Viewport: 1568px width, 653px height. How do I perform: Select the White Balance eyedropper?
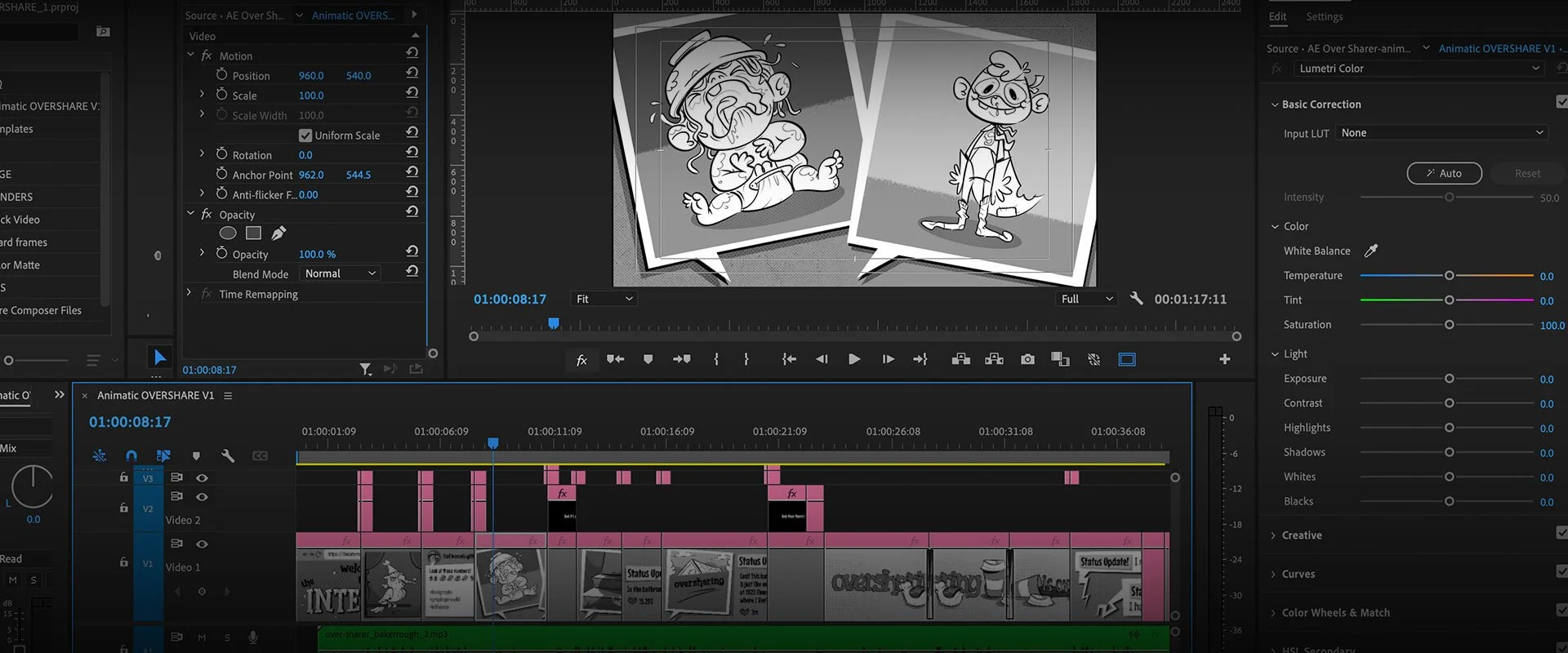pos(1371,251)
